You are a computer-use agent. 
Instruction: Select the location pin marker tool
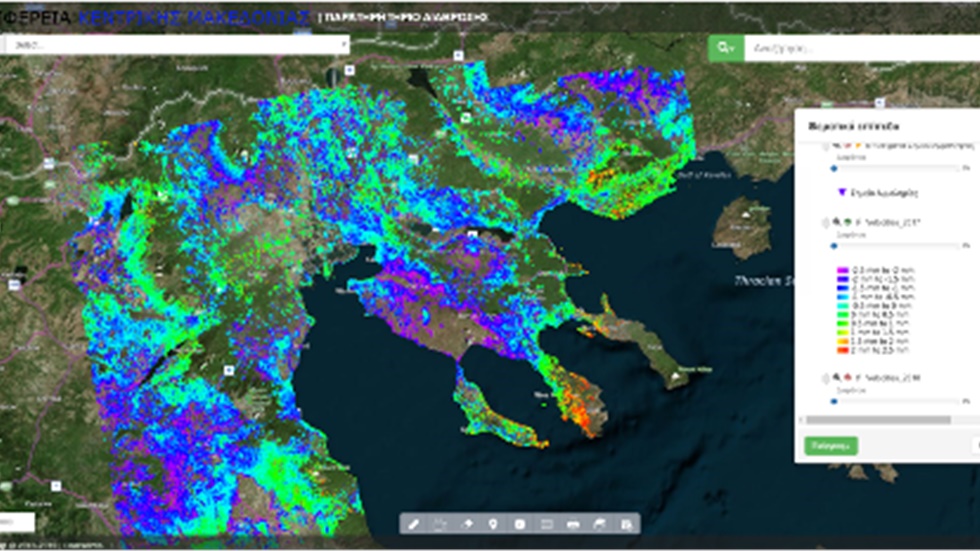(x=493, y=524)
